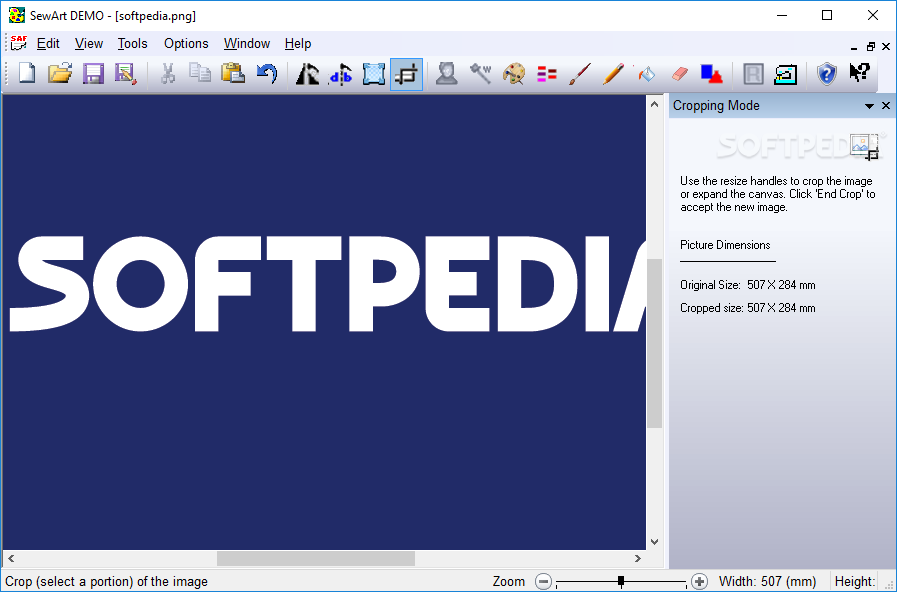Toggle the active Crop tool
Viewport: 897px width, 592px height.
click(406, 74)
